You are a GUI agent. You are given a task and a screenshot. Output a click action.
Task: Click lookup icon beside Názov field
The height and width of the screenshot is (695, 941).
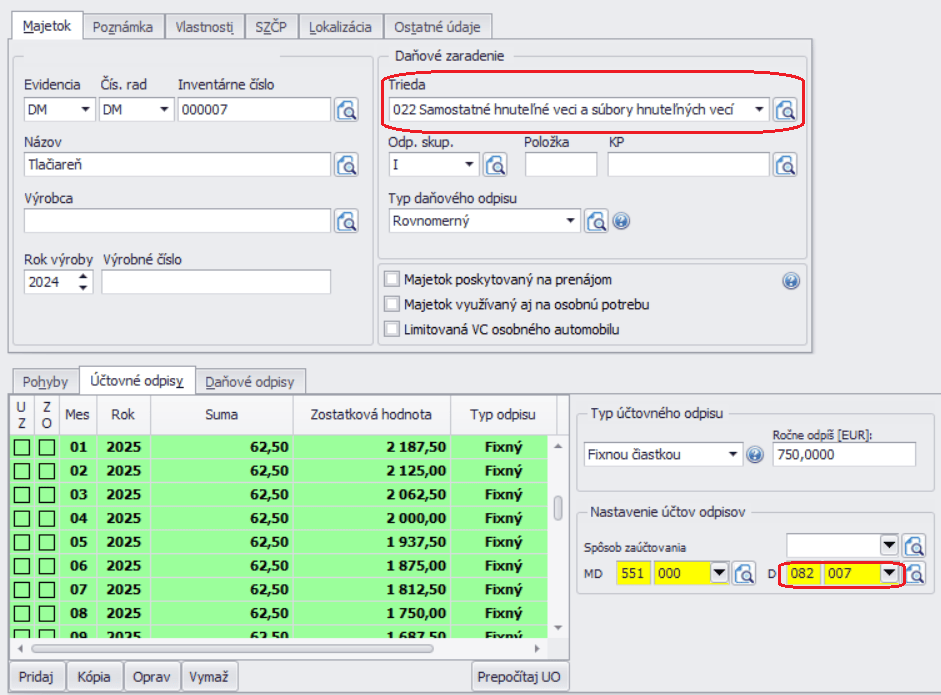(x=346, y=165)
